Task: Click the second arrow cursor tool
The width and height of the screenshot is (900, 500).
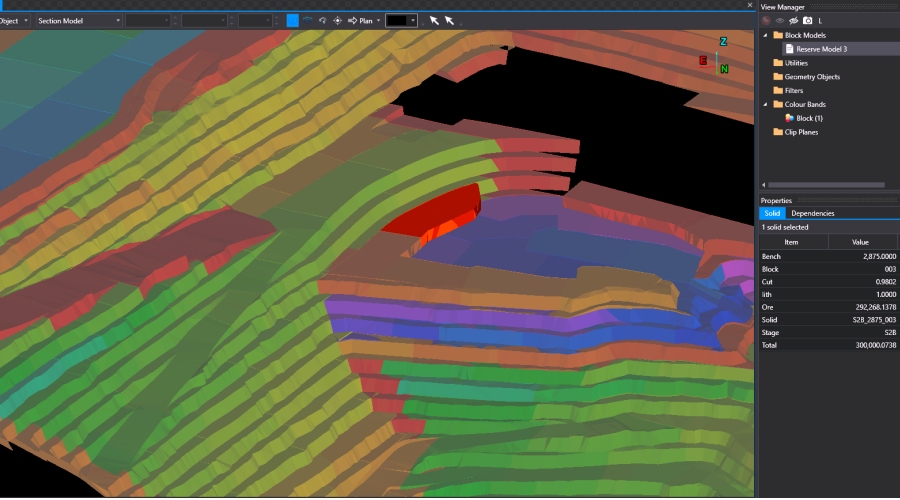Action: 449,20
